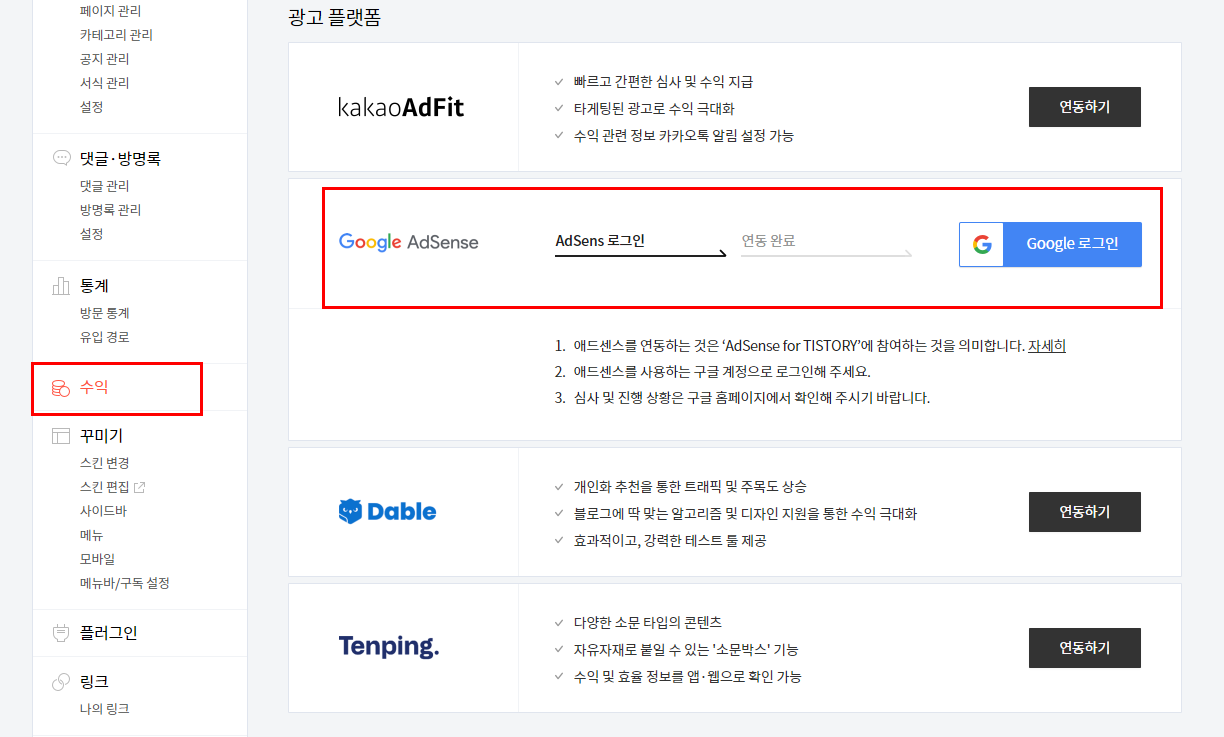Click the Dable logo

[x=387, y=512]
